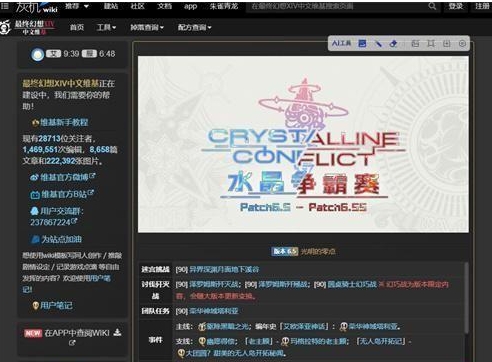Viewport: 492px width, 362px height.
Task: Click the download icon beside 在APP中查阅WIKI
Action: [117, 332]
